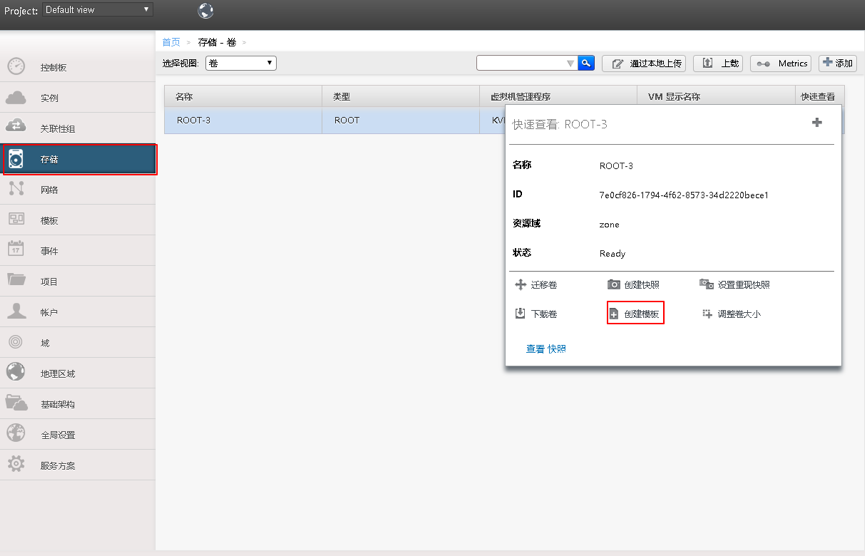The image size is (865, 556).
Task: Click 设置重现快照 (recurring snapshot) action
Action: (x=735, y=285)
